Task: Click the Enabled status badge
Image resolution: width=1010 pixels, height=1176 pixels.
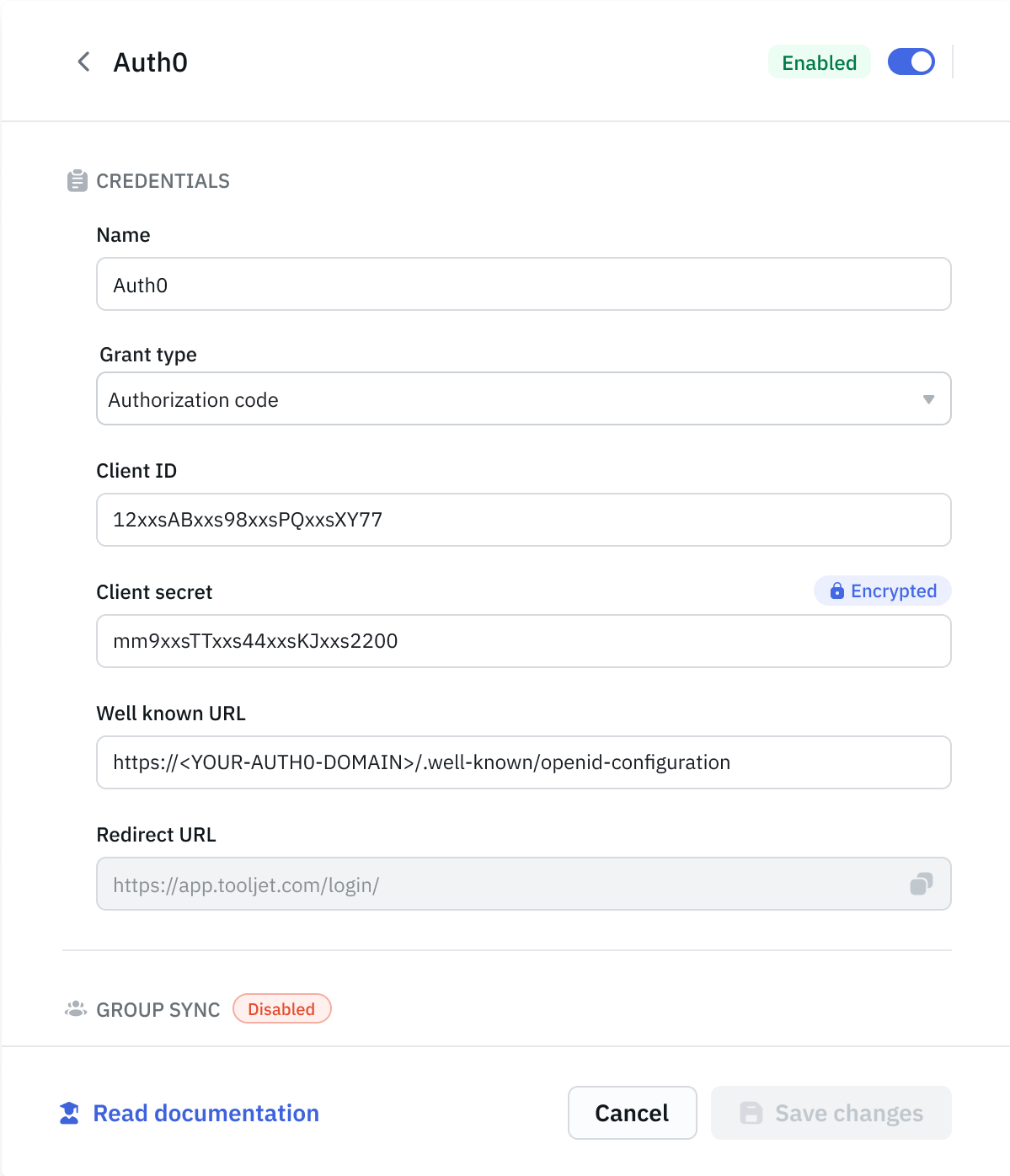Action: (818, 61)
